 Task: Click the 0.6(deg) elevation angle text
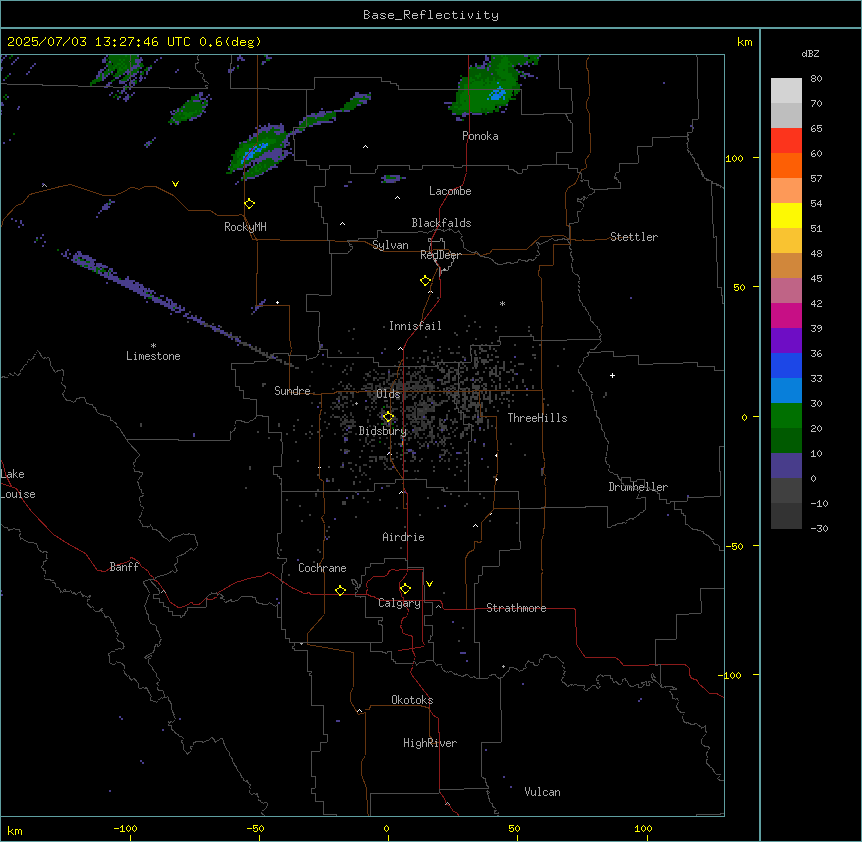[230, 42]
